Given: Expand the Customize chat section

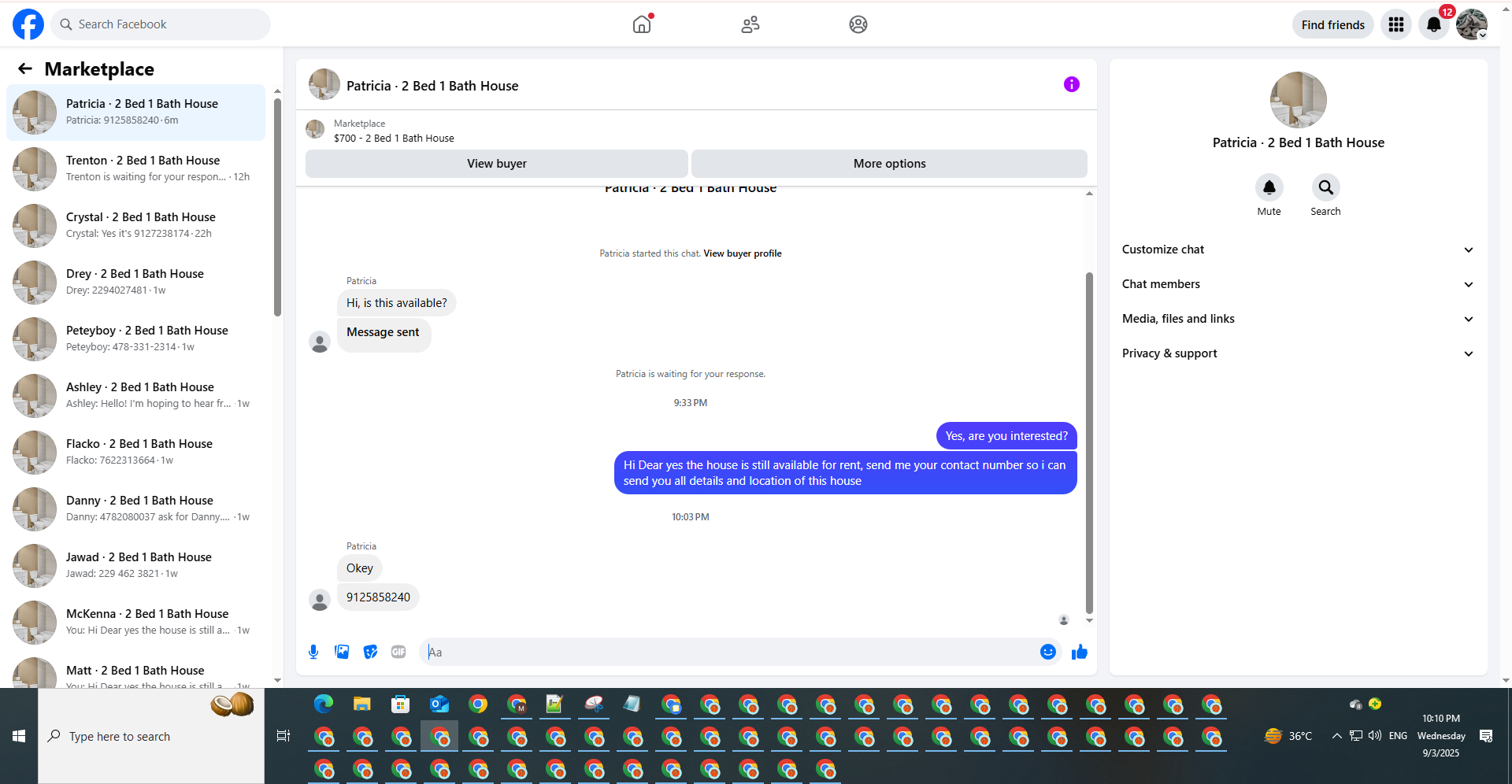Looking at the screenshot, I should (1299, 250).
